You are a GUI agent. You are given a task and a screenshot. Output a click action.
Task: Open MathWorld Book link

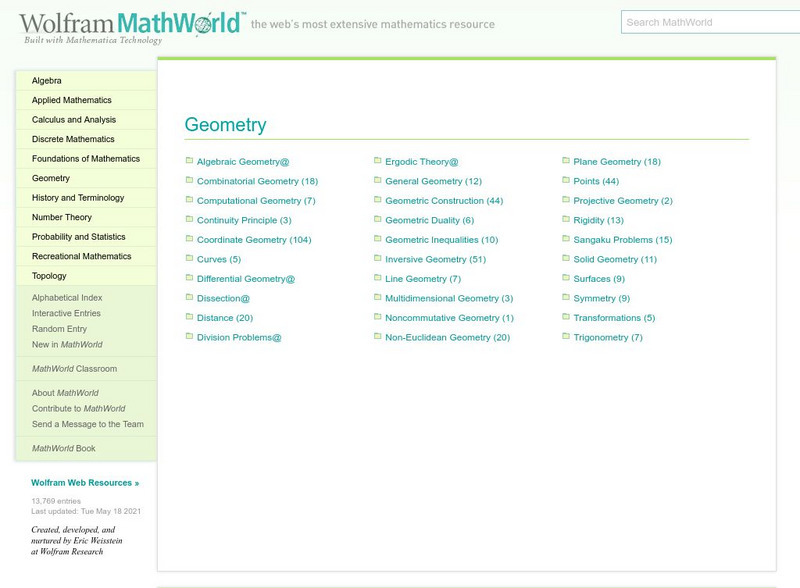point(63,448)
